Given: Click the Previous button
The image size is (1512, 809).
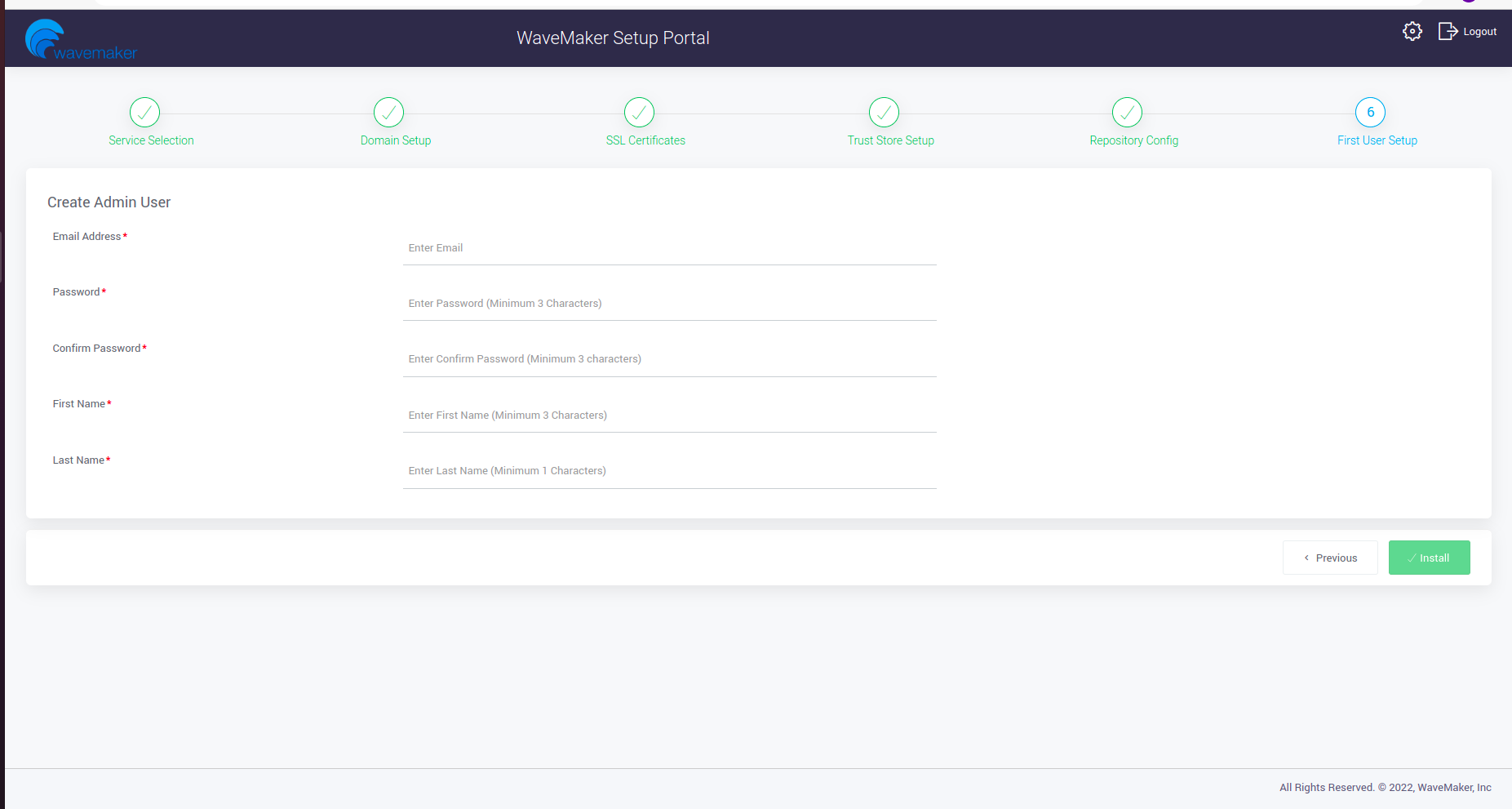Looking at the screenshot, I should (x=1330, y=558).
